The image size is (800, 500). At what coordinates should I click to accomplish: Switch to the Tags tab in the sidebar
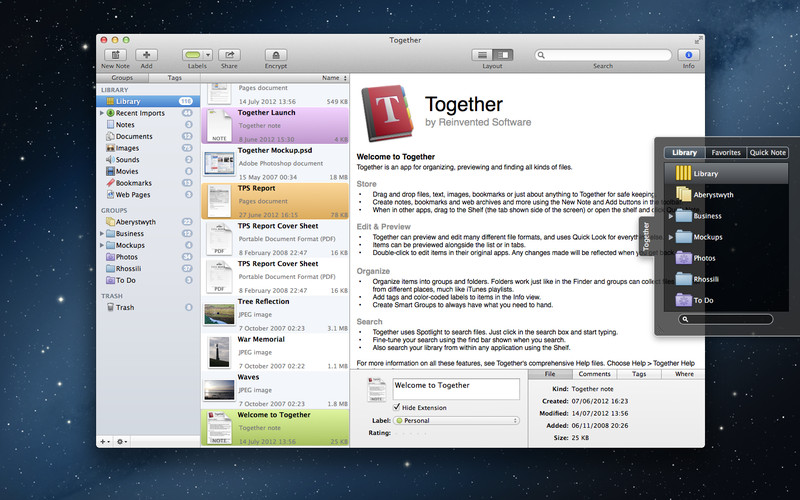coord(174,77)
